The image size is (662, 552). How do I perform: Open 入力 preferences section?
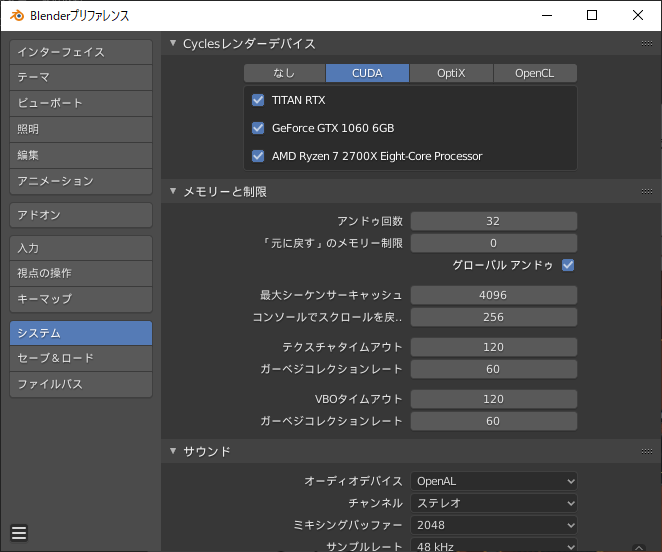(81, 248)
